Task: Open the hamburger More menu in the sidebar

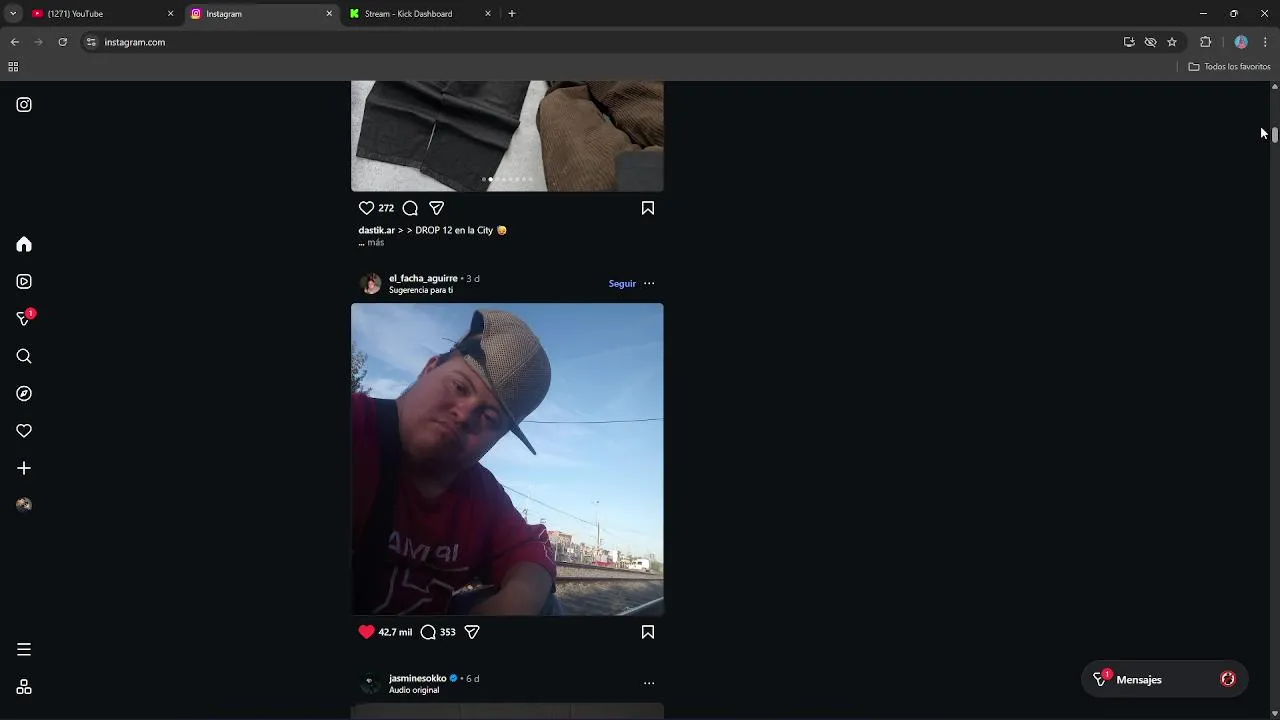Action: pos(24,650)
